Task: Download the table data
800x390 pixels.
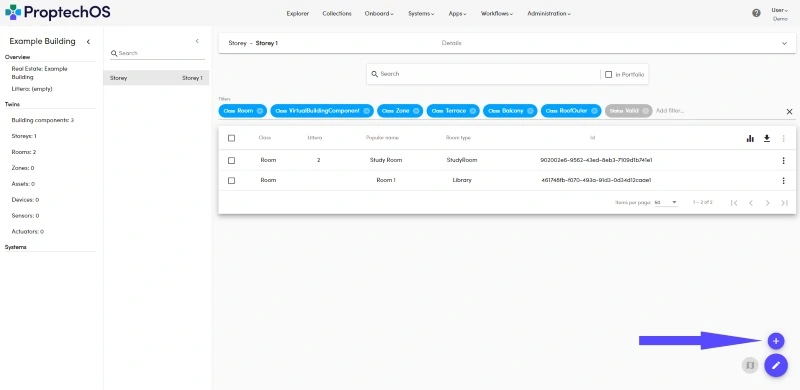Action: [766, 138]
